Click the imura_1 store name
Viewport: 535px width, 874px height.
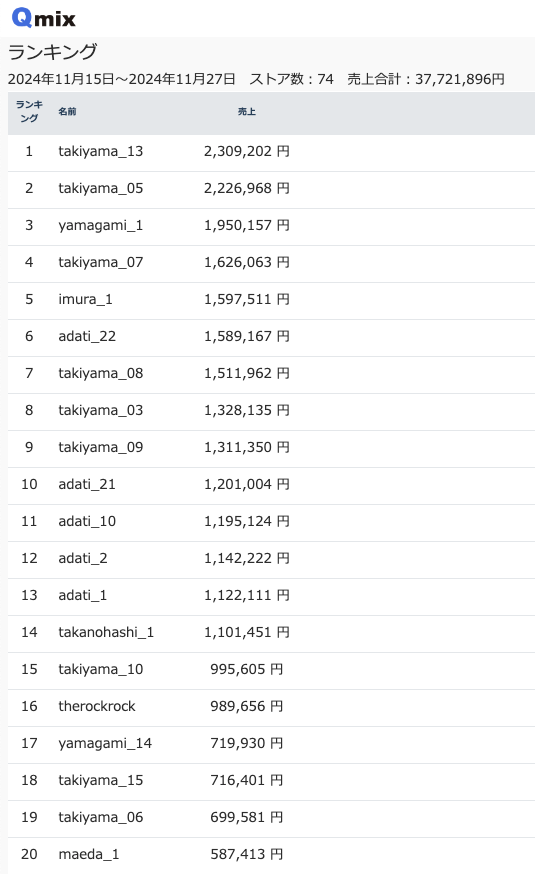pyautogui.click(x=85, y=299)
